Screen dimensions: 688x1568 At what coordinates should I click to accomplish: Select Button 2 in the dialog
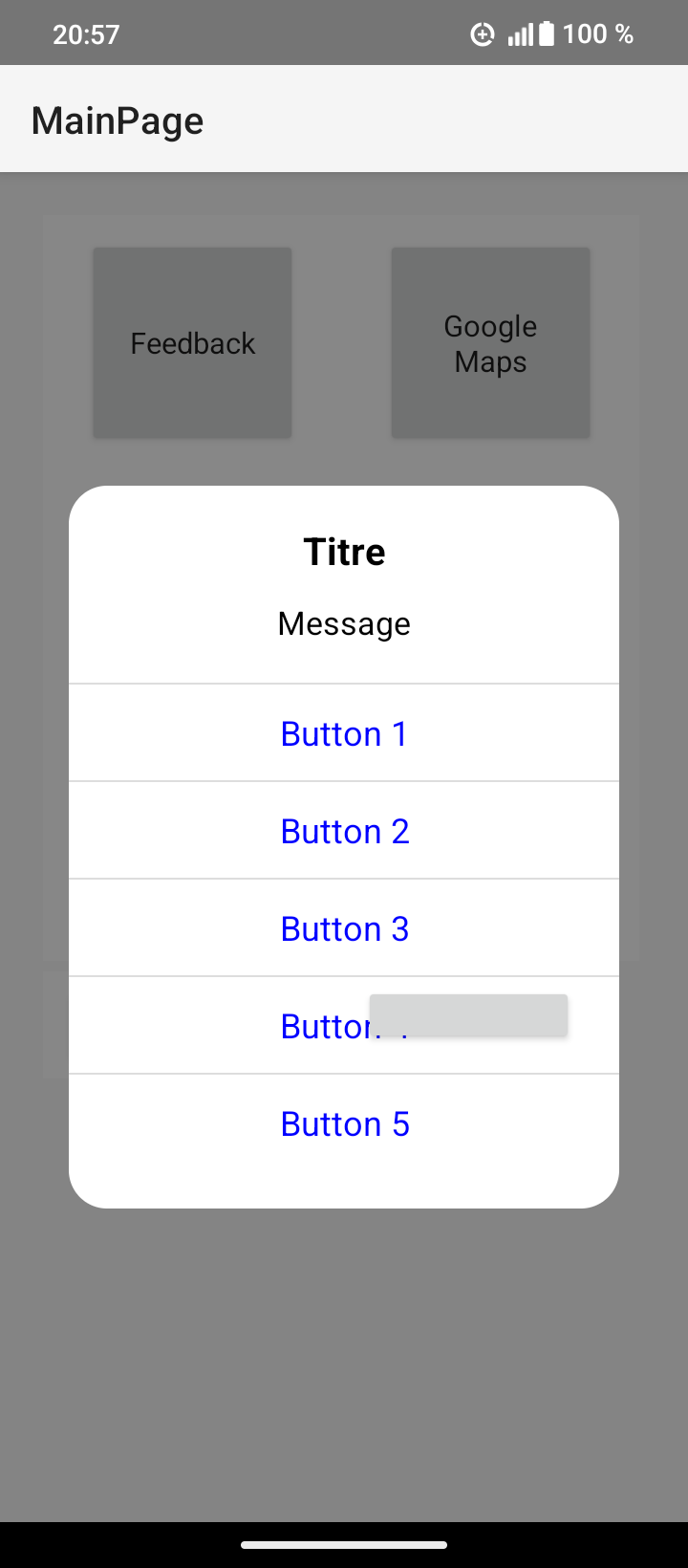pyautogui.click(x=344, y=832)
